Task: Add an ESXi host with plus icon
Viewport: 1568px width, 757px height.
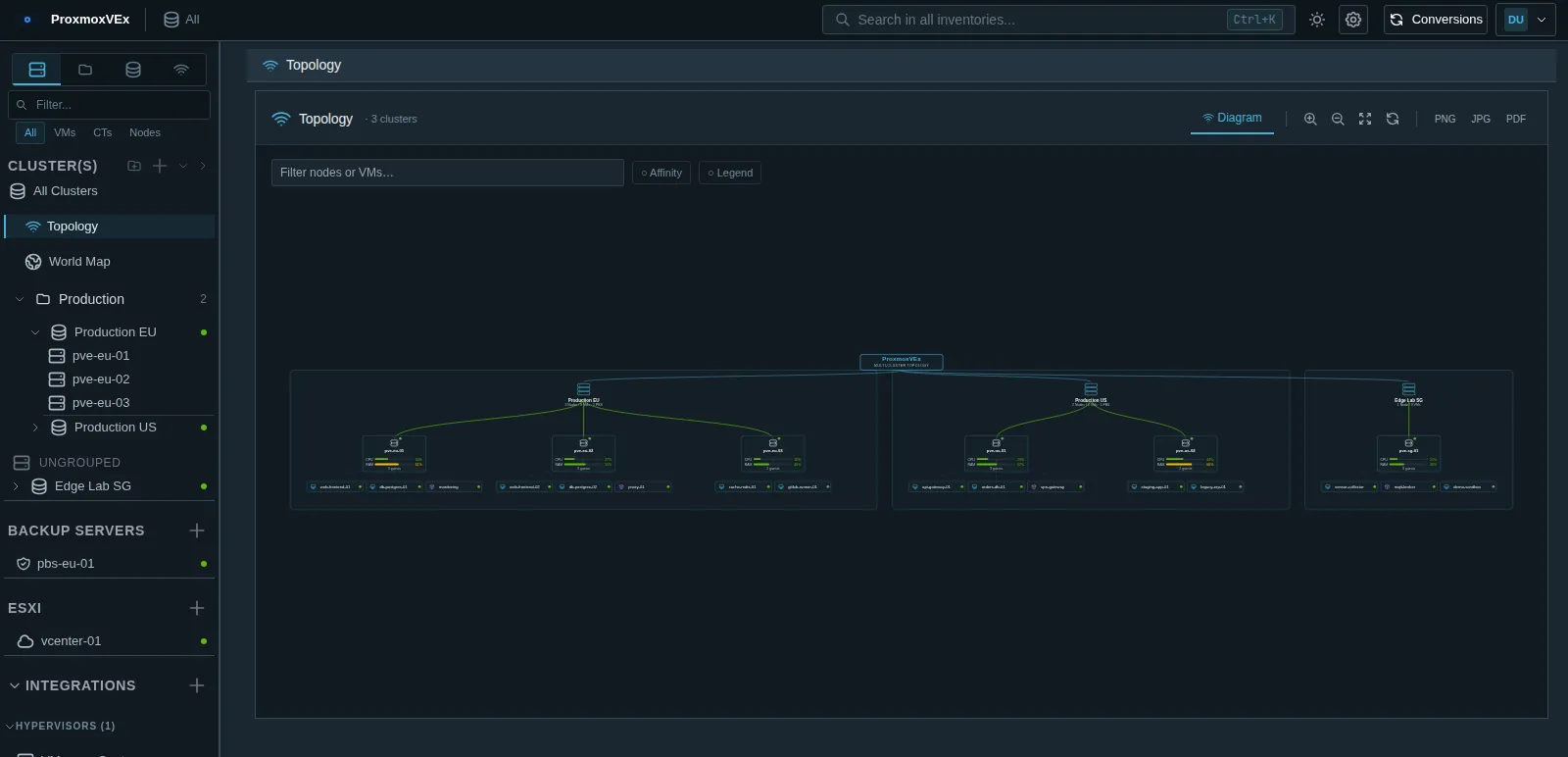Action: [197, 608]
